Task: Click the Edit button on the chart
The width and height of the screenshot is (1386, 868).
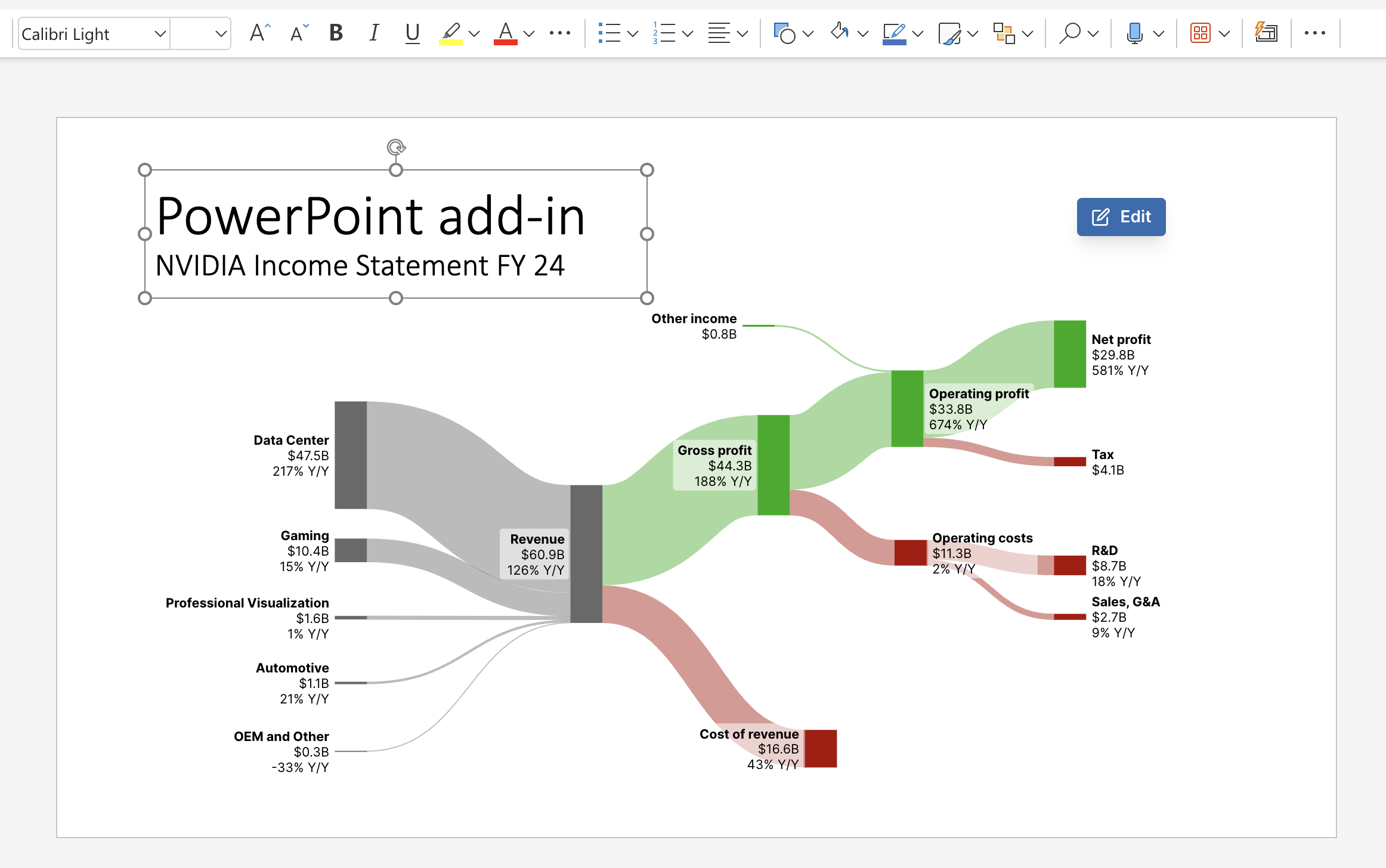Action: pyautogui.click(x=1121, y=217)
